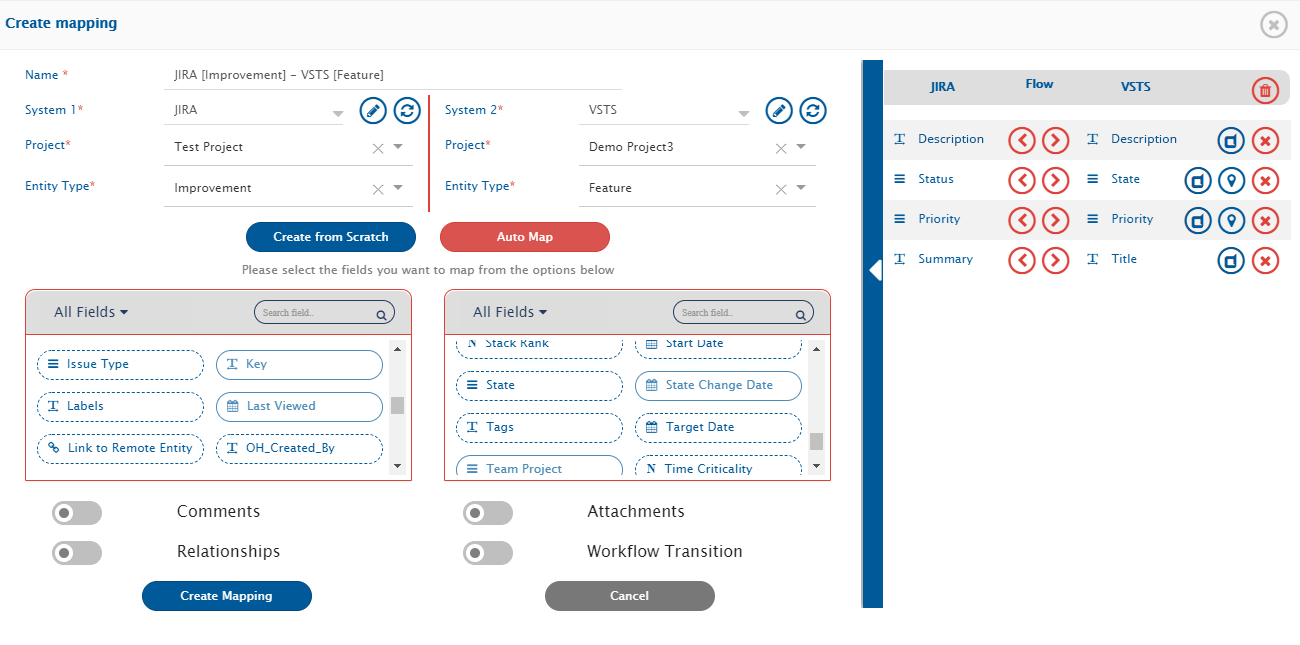Click the edit pencil icon for System 1
This screenshot has width=1300, height=645.
(x=373, y=111)
